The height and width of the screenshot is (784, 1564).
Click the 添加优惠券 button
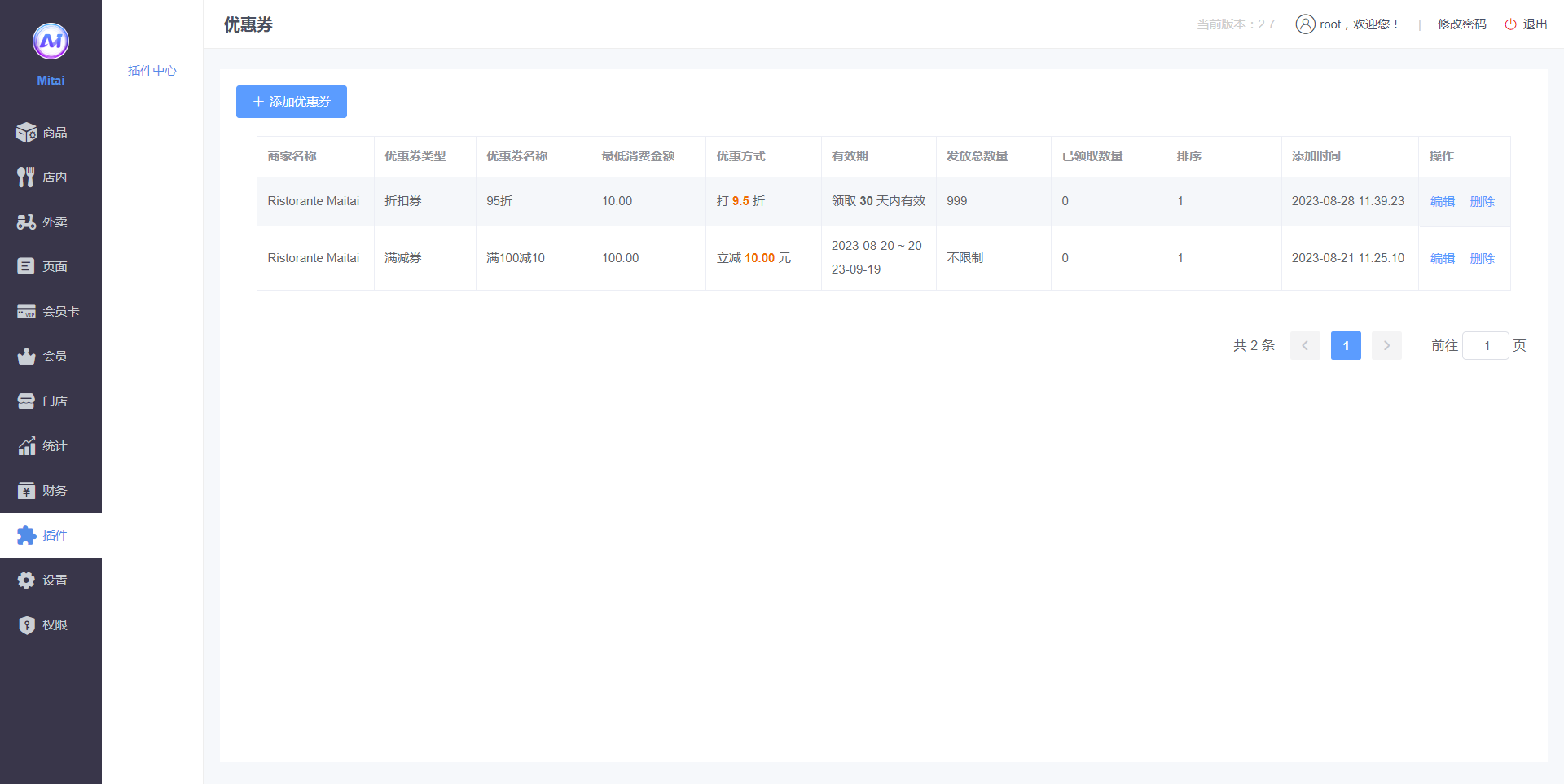292,102
